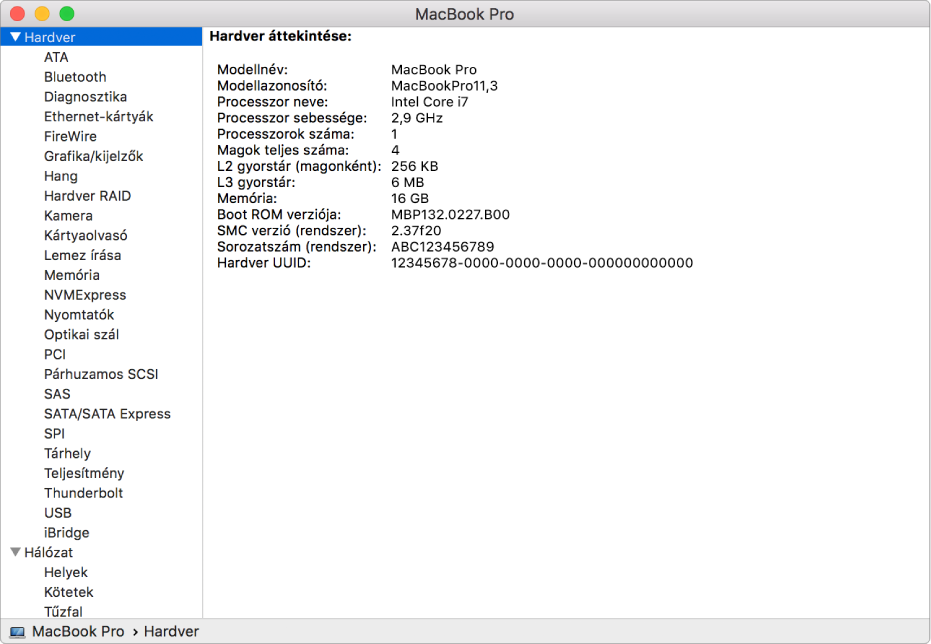Image resolution: width=931 pixels, height=644 pixels.
Task: Click the Sorozatszám (rendszer) label
Action: point(297,247)
